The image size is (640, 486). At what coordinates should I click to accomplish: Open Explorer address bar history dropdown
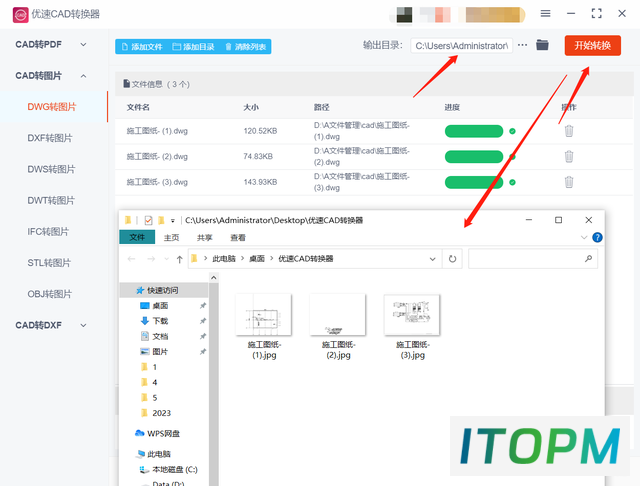coord(432,259)
